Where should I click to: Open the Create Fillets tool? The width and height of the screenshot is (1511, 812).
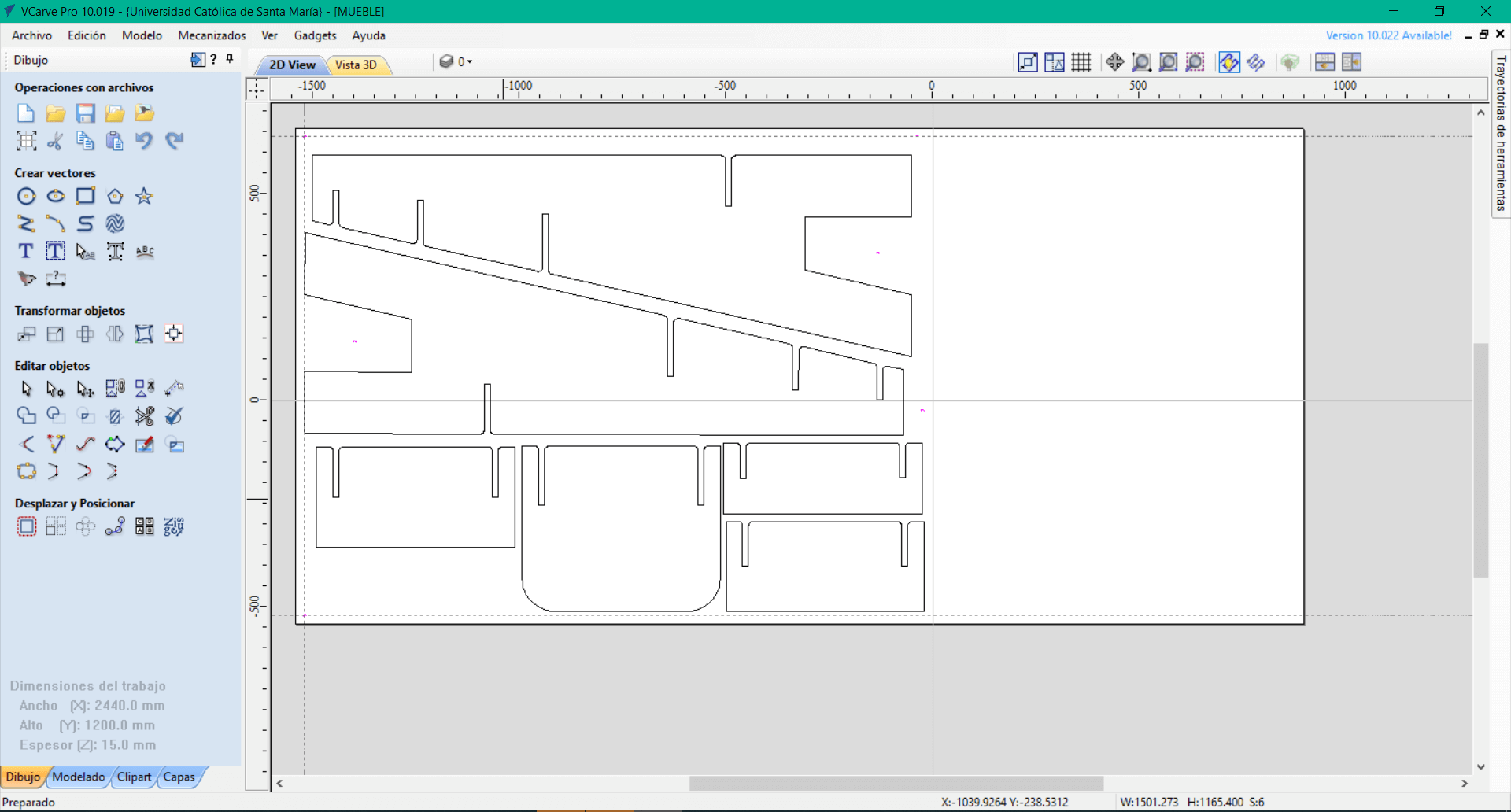[x=26, y=445]
